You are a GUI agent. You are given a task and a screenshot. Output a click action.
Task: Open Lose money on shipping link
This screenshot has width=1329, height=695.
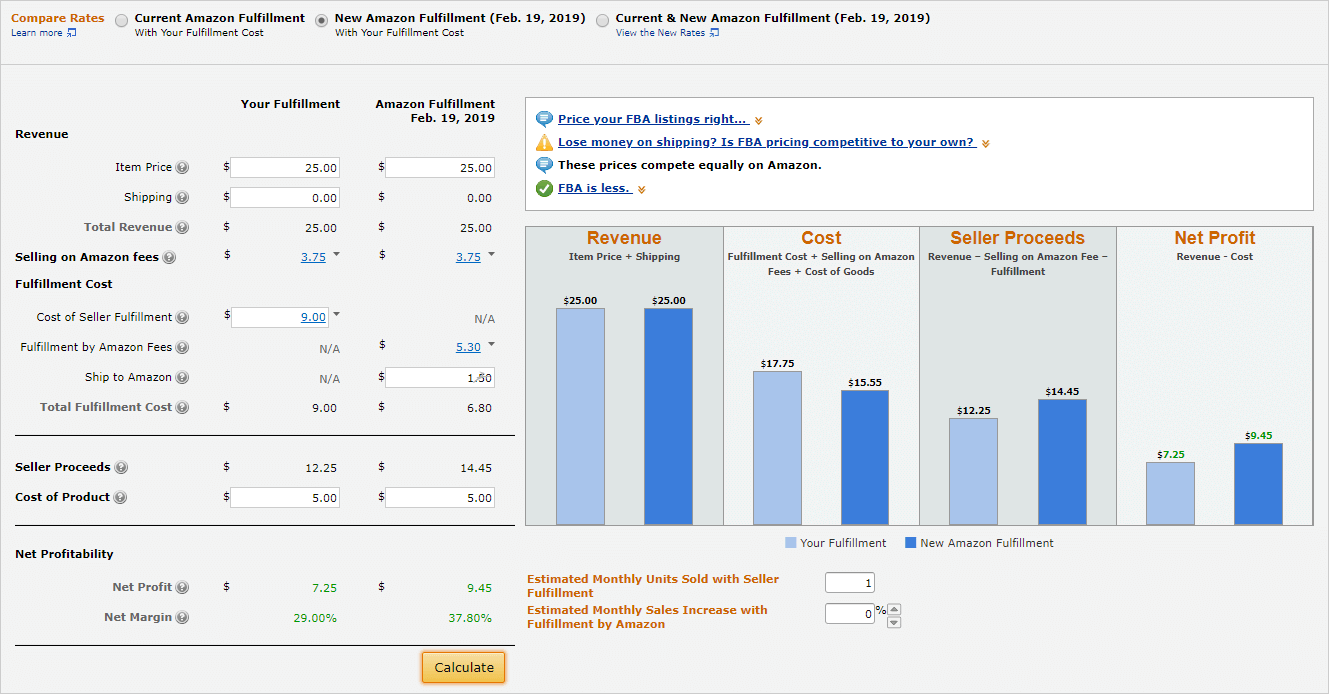(x=767, y=142)
